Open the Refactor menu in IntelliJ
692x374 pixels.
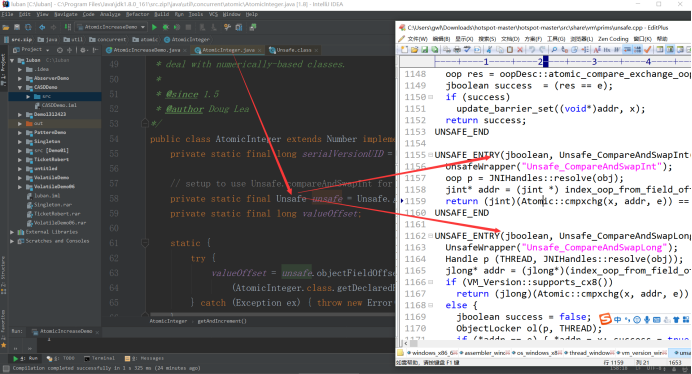(137, 15)
